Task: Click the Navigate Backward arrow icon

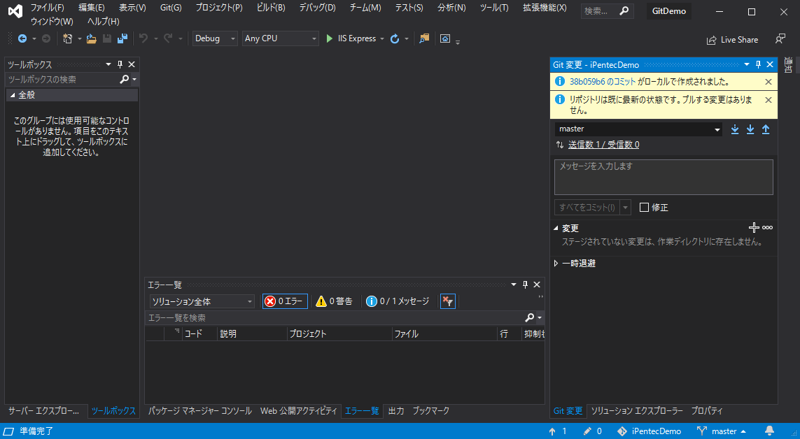Action: (x=22, y=38)
